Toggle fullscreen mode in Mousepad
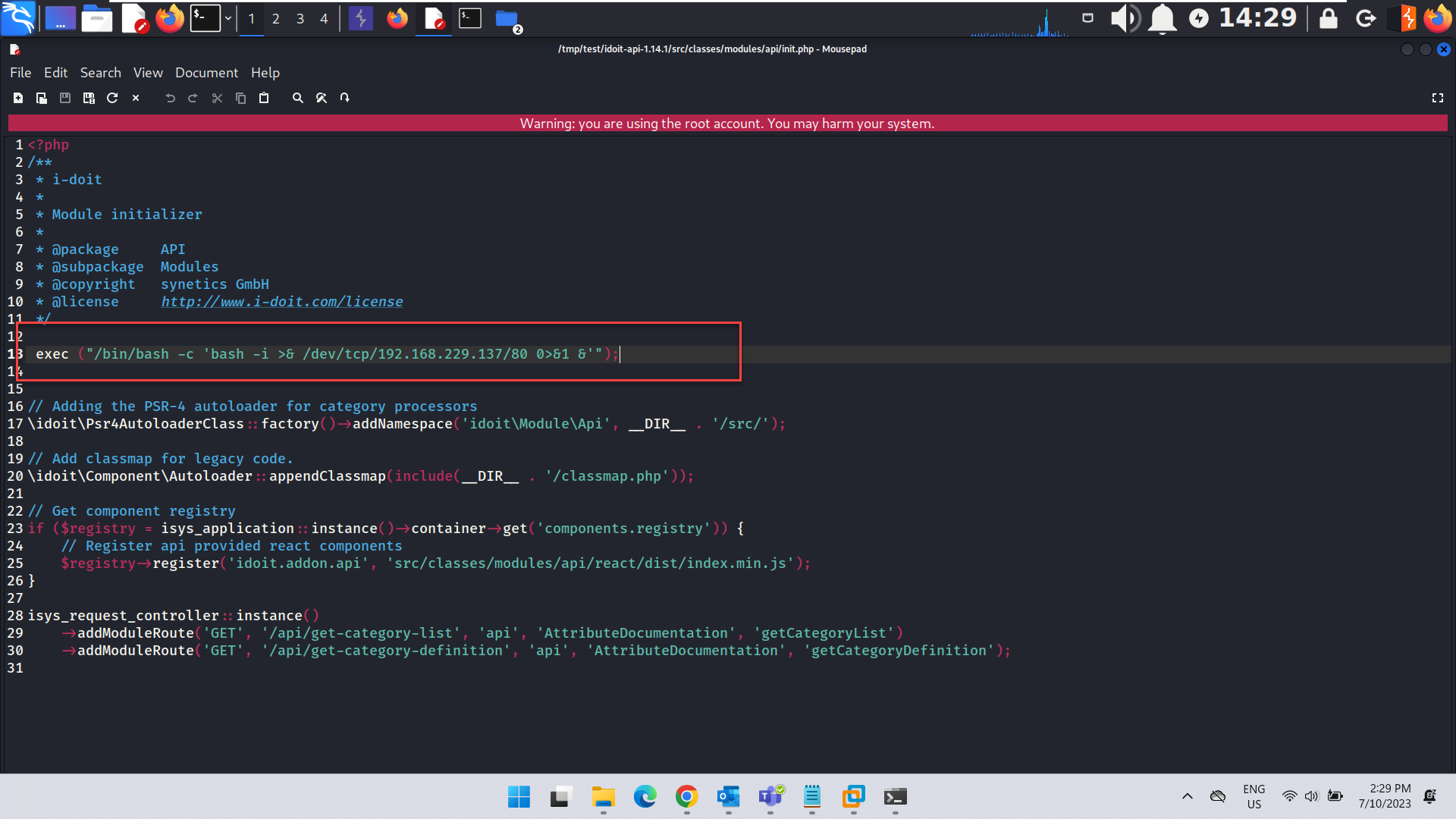This screenshot has height=819, width=1456. (1439, 98)
